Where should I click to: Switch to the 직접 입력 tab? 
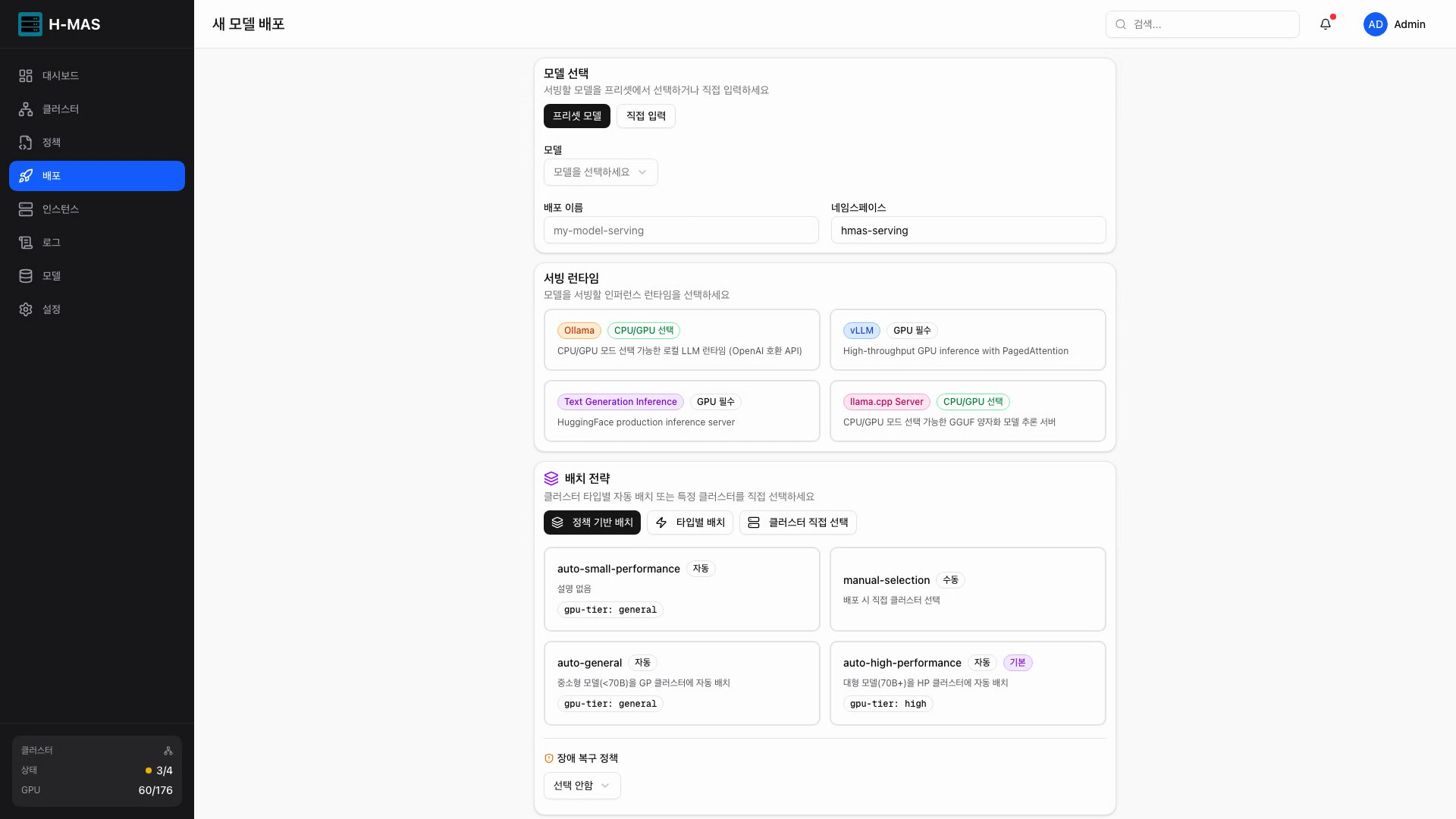(645, 116)
